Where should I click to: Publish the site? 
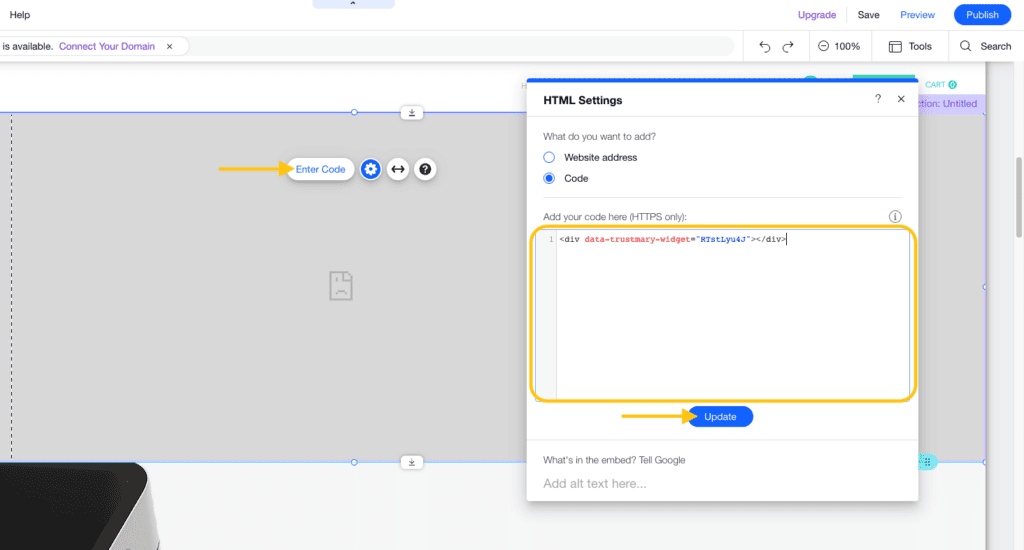pyautogui.click(x=982, y=14)
